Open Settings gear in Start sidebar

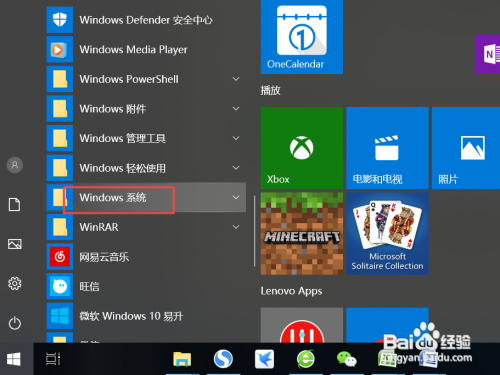[15, 284]
